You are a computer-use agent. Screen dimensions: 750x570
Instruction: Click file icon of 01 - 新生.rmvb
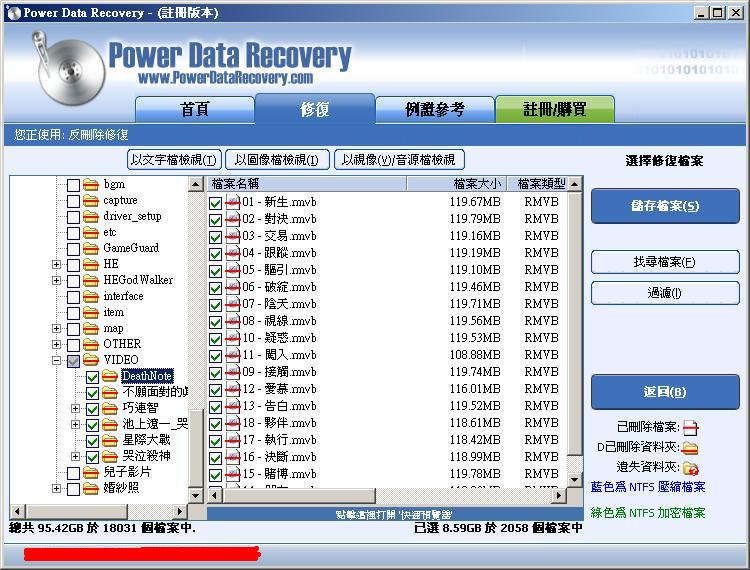[x=232, y=202]
